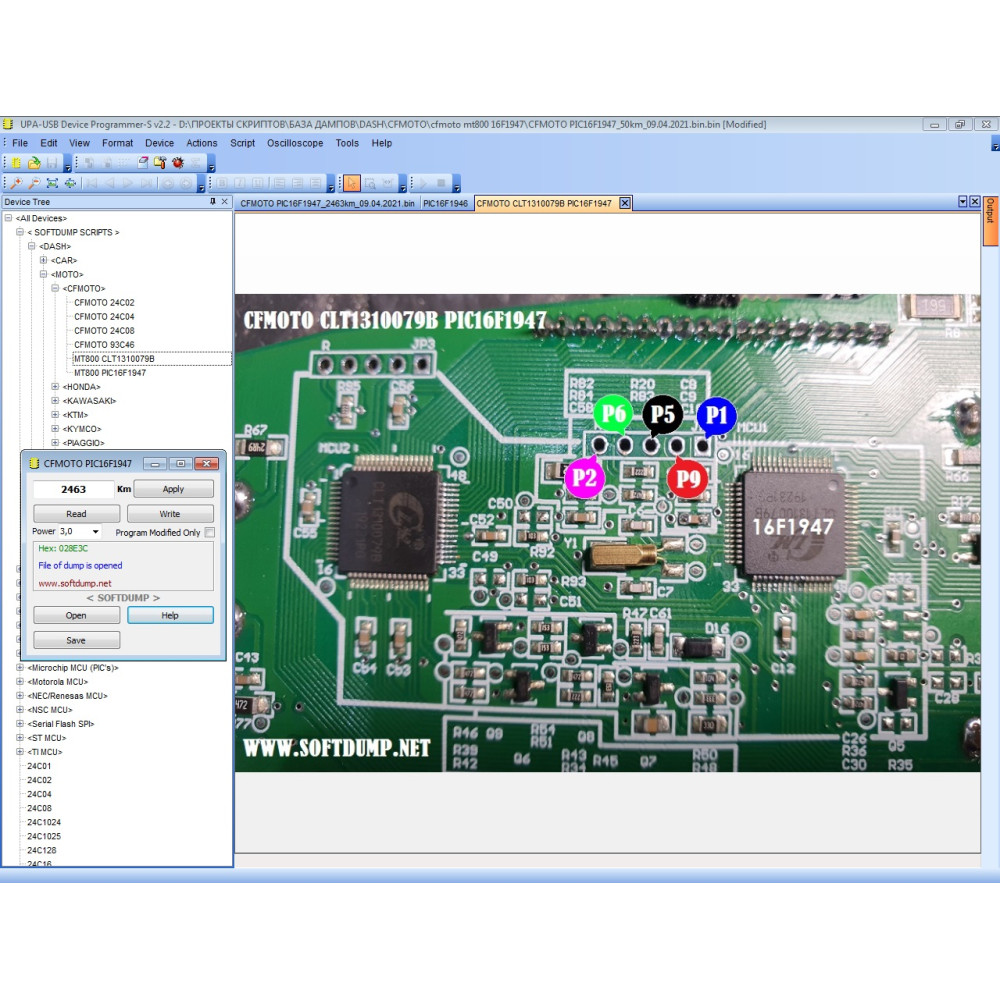This screenshot has width=1000, height=1000.
Task: Toggle the Program Modified Only checkbox
Action: [x=210, y=533]
